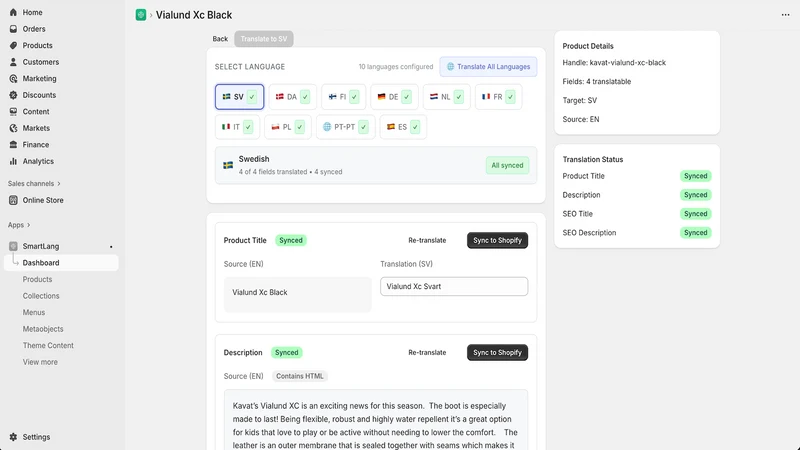Screen dimensions: 800x450
Task: Click the Home icon in sidebar
Action: tap(13, 12)
